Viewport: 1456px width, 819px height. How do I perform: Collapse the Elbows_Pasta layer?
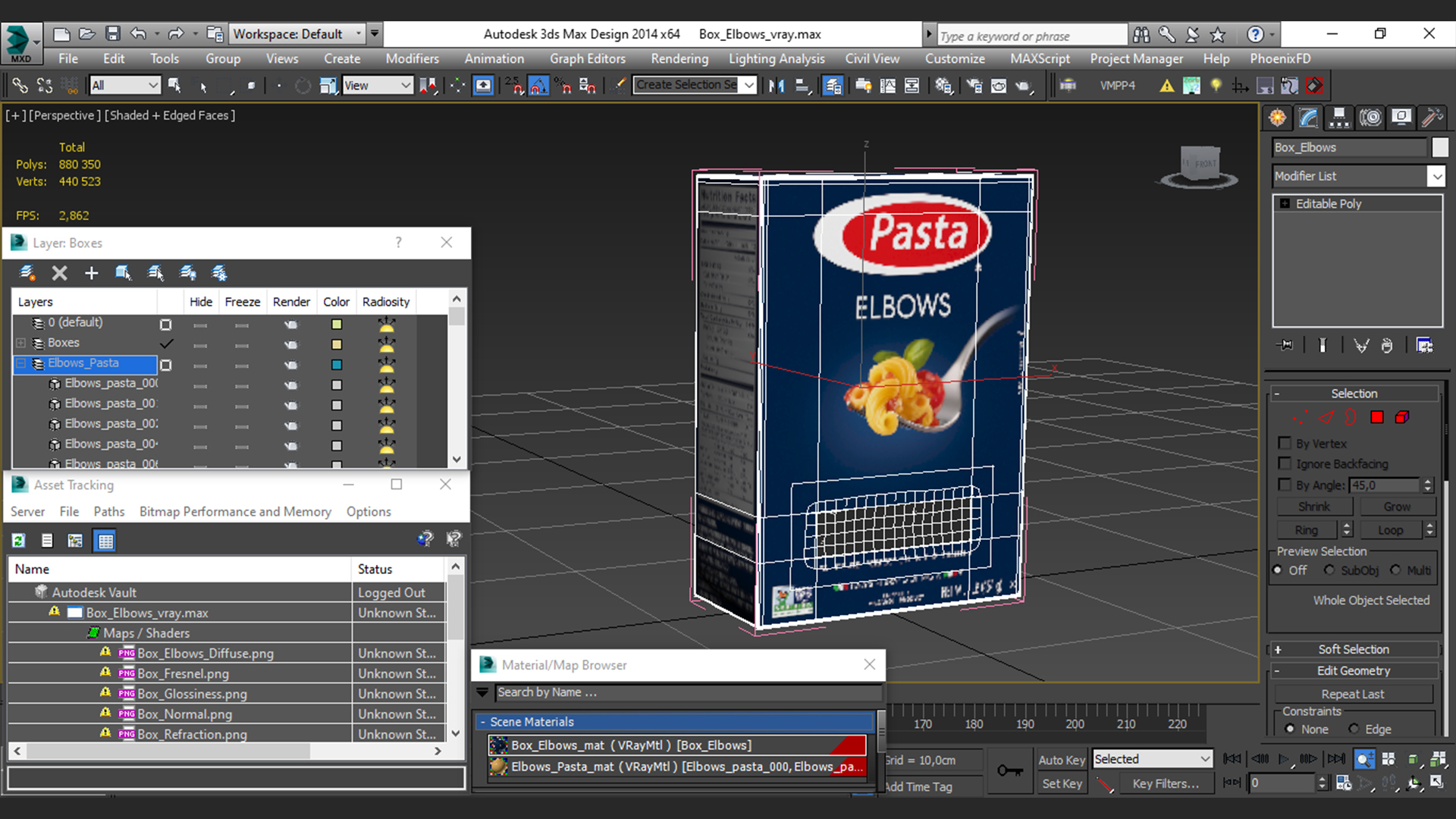[21, 363]
